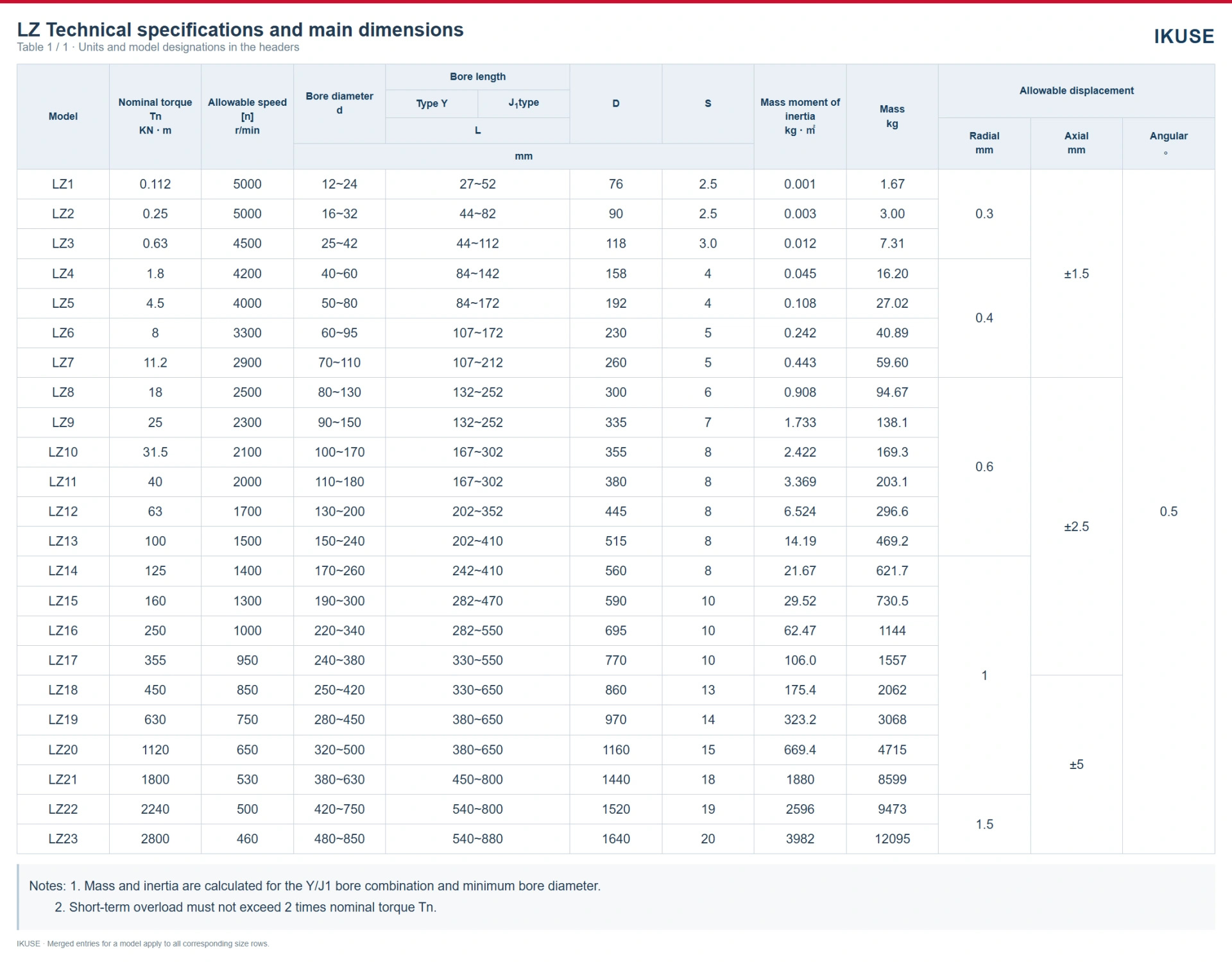Click radial displacement 0.4 cell

(984, 318)
